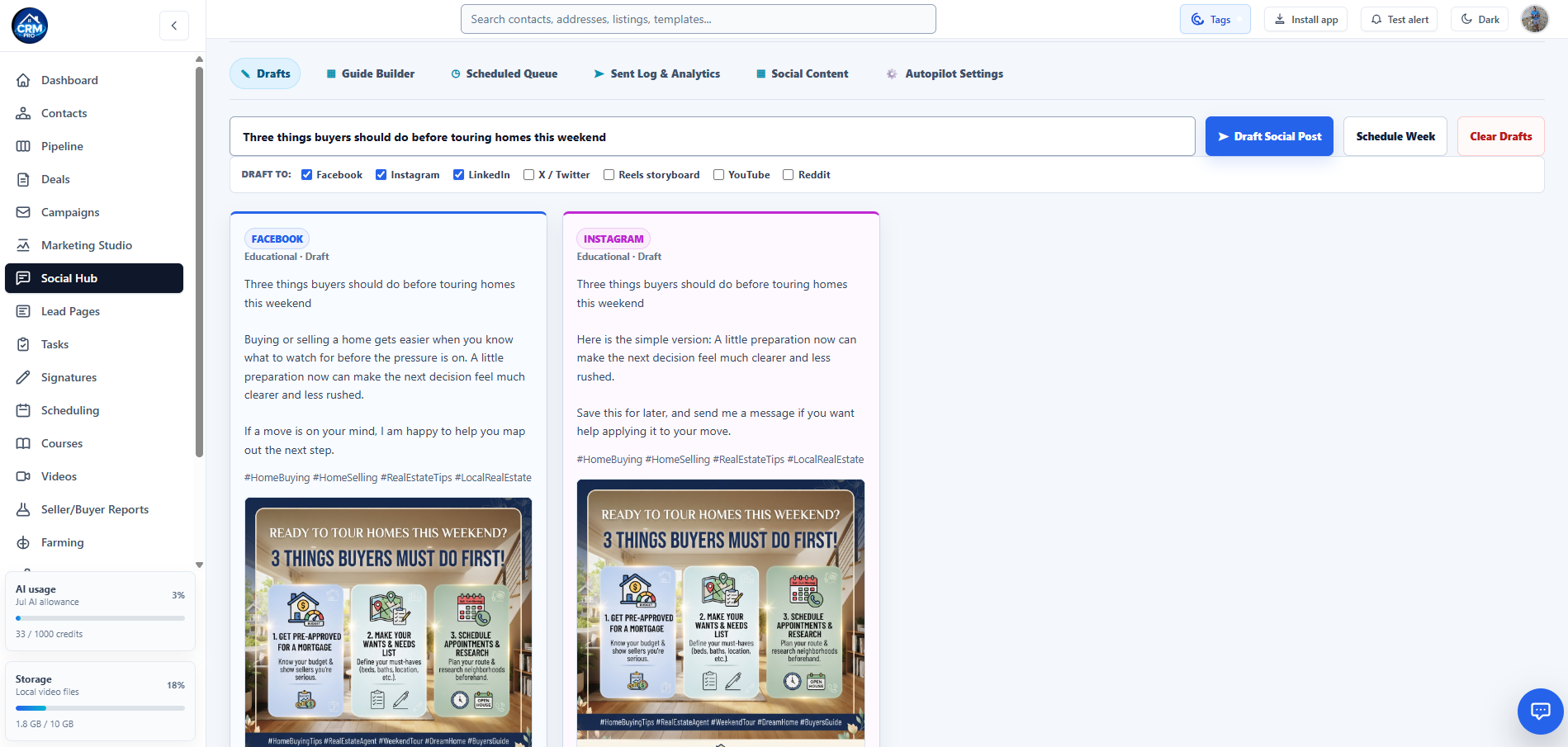1568x747 pixels.
Task: Click the Courses book icon
Action: click(x=23, y=443)
